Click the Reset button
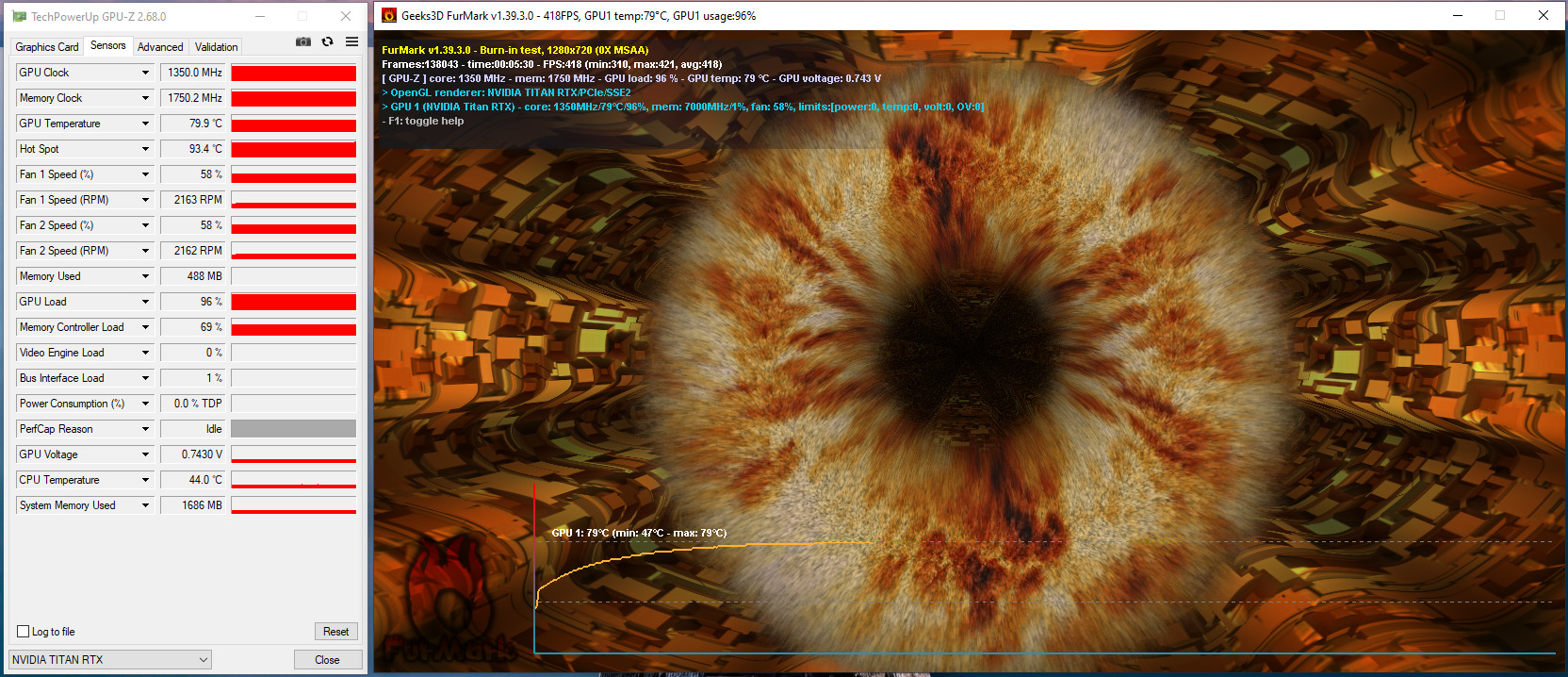 tap(336, 632)
